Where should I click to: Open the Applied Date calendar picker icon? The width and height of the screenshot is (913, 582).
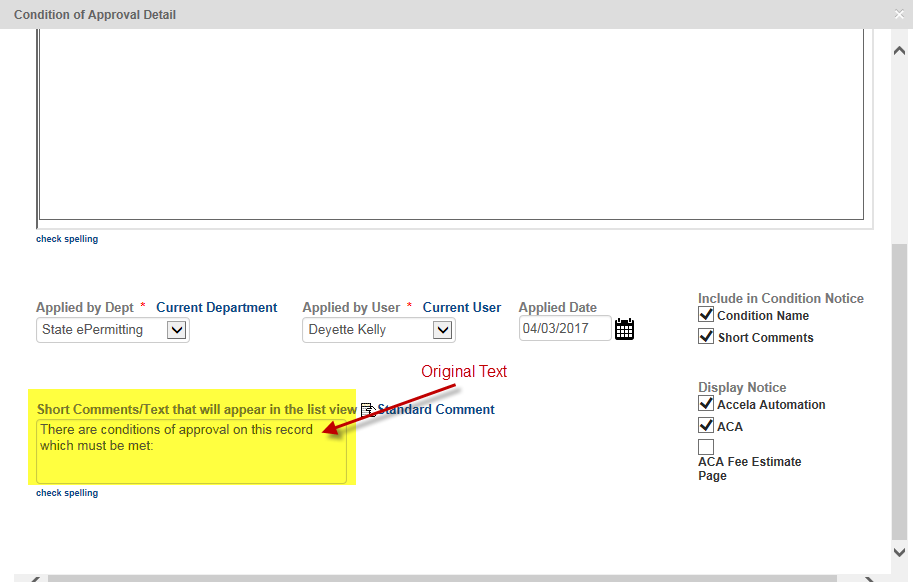pos(624,329)
